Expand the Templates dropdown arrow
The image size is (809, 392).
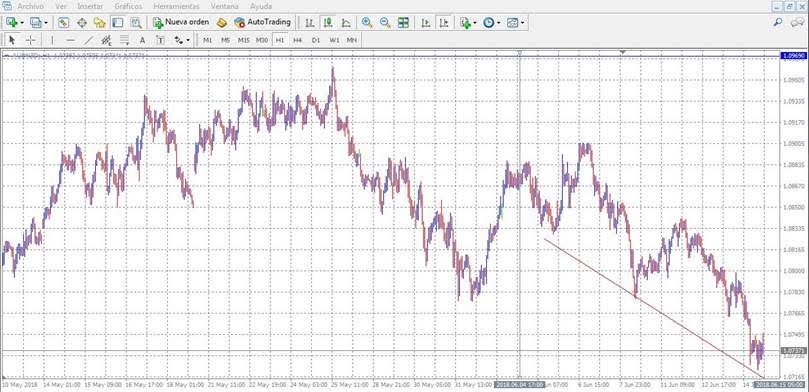(x=522, y=23)
